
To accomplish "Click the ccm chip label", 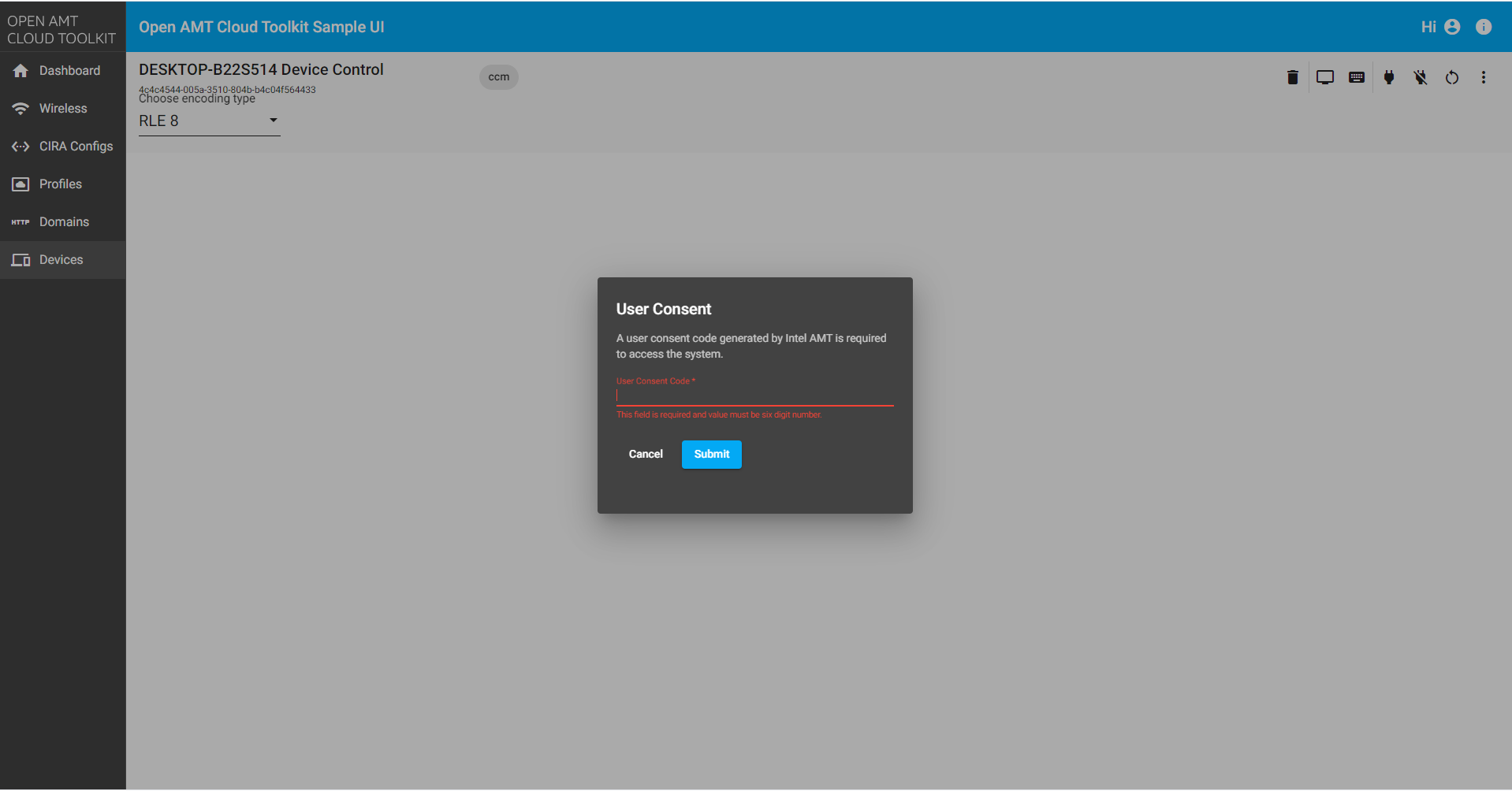I will point(499,77).
